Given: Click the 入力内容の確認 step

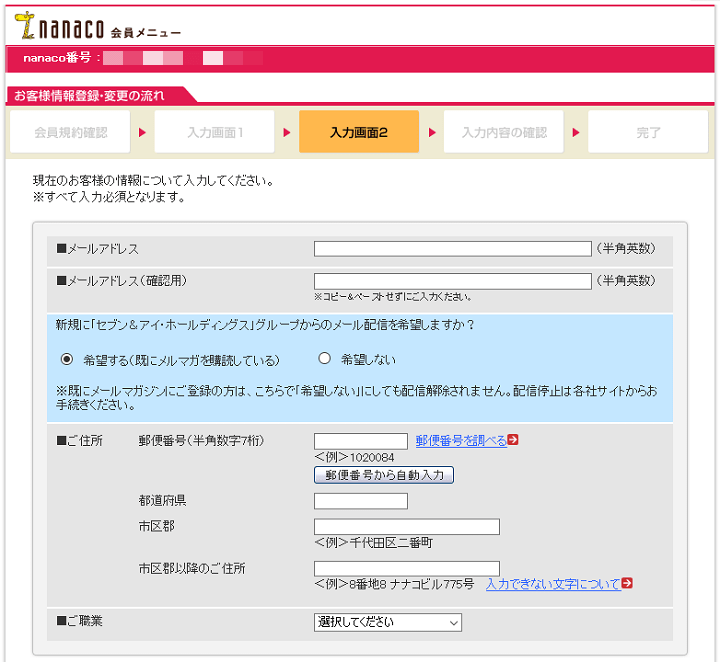Looking at the screenshot, I should (504, 132).
